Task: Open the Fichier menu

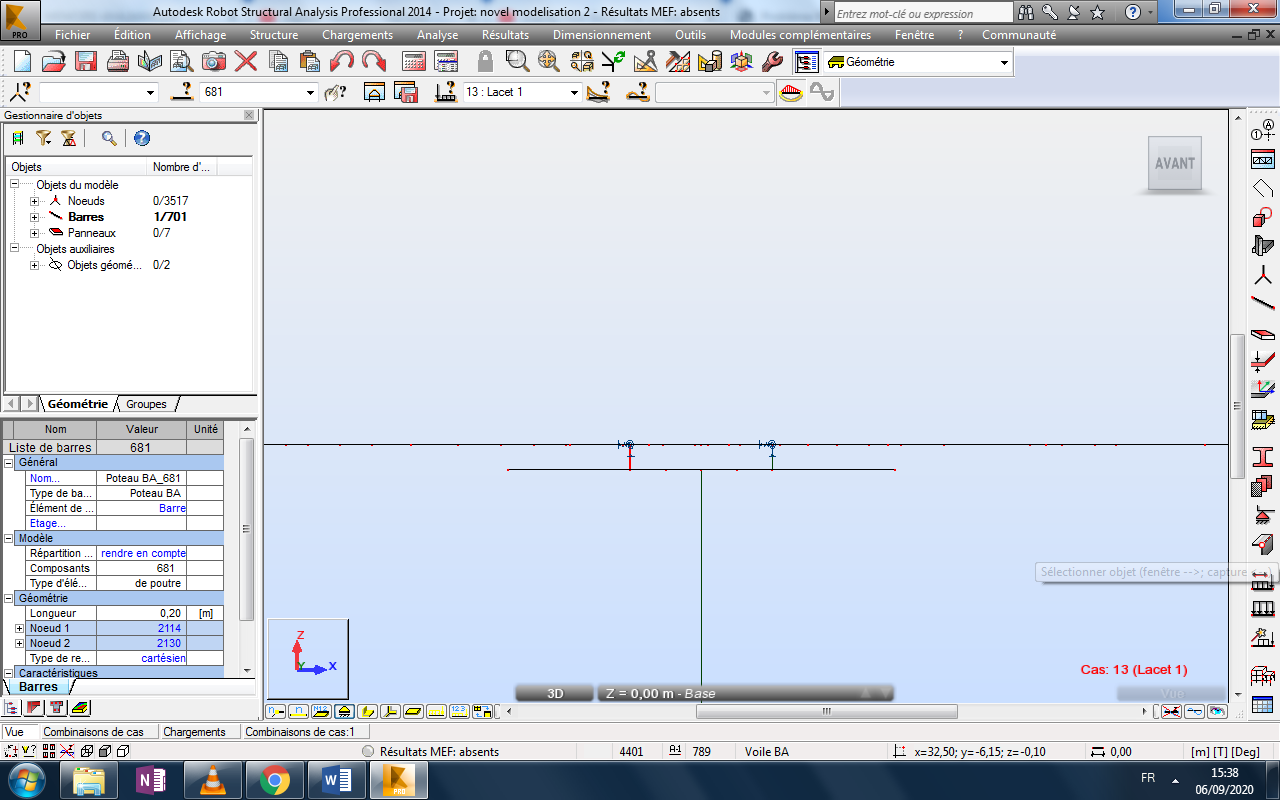Action: (73, 35)
